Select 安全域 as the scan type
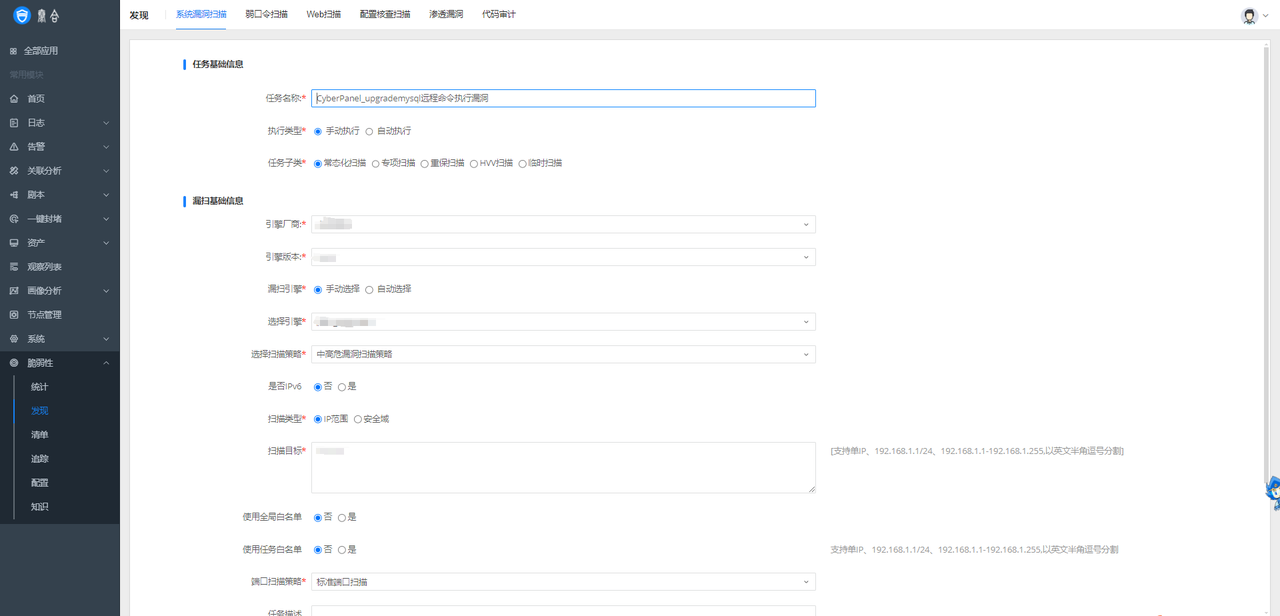 [x=358, y=419]
